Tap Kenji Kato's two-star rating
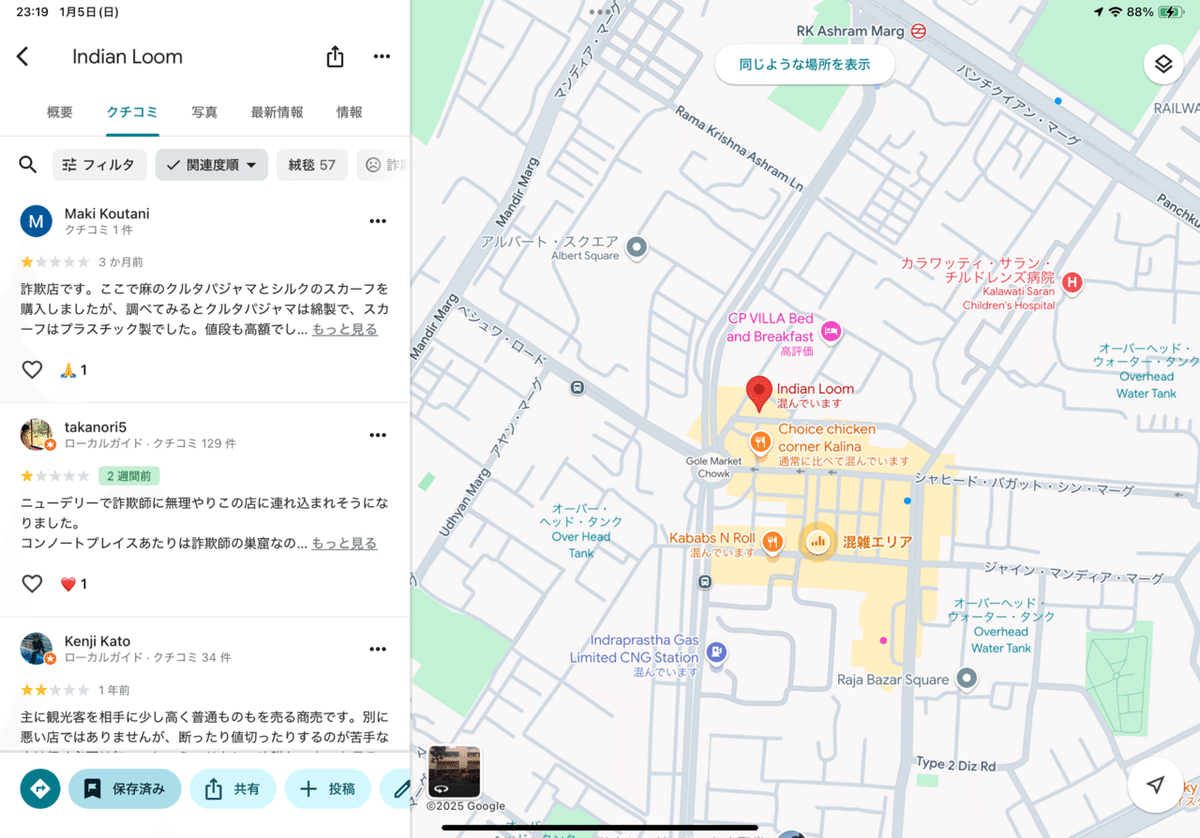Screen dimensions: 1200x838 coord(55,690)
